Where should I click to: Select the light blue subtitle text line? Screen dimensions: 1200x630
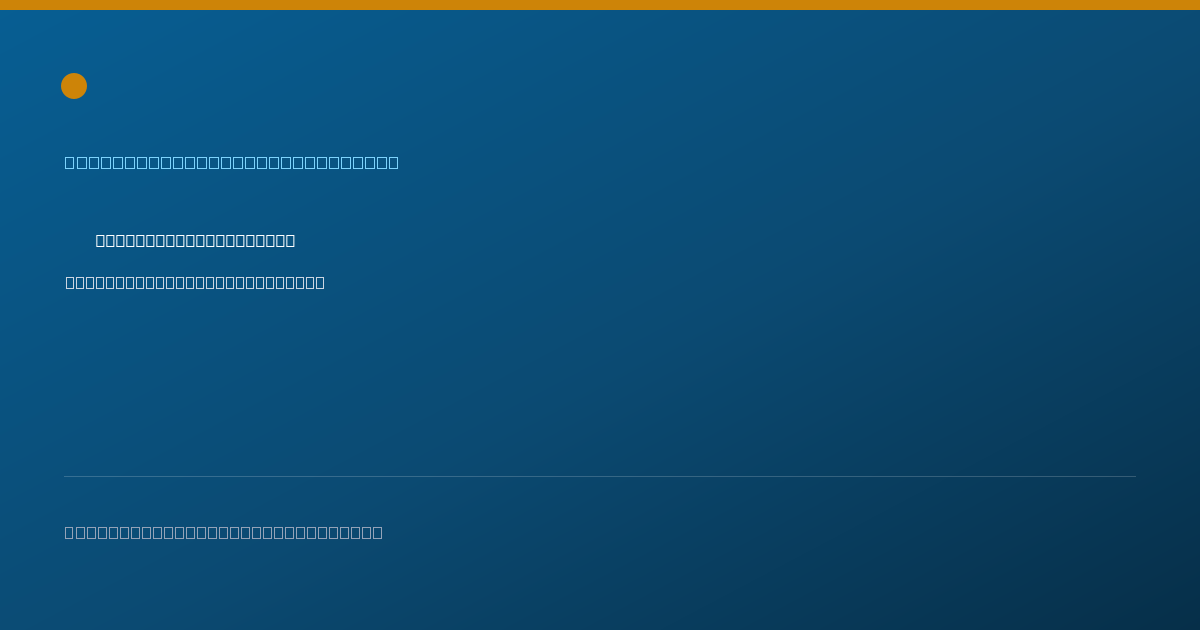[232, 162]
